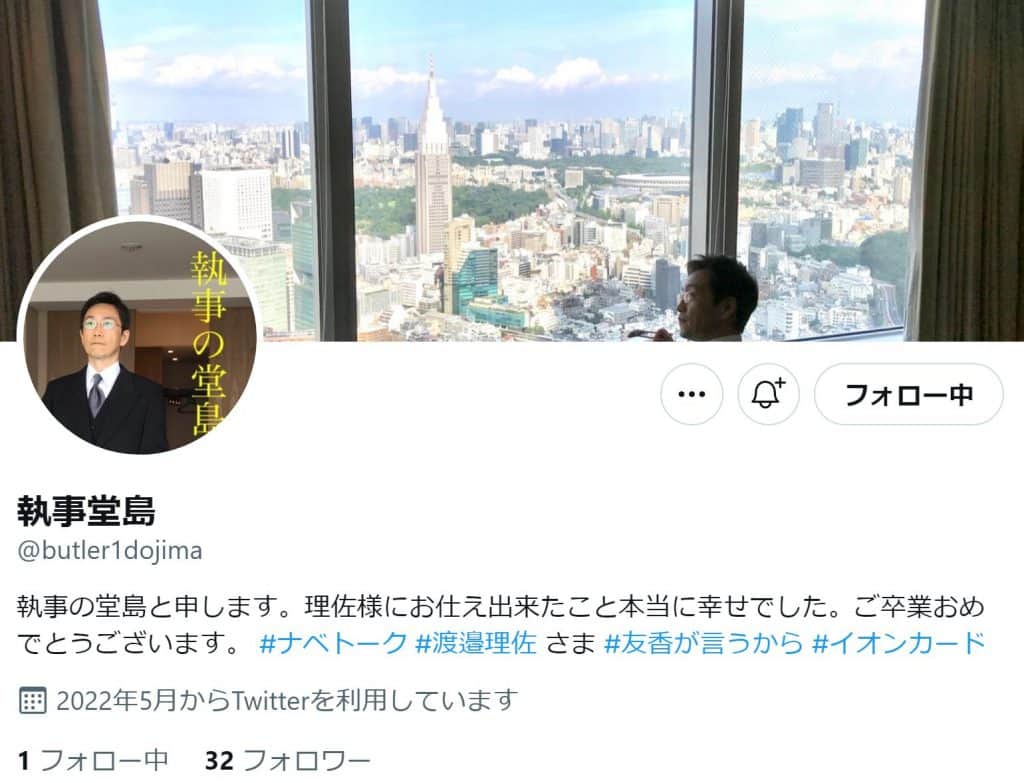The height and width of the screenshot is (783, 1024).
Task: Open hashtag #渡邉理佐
Action: pos(476,643)
